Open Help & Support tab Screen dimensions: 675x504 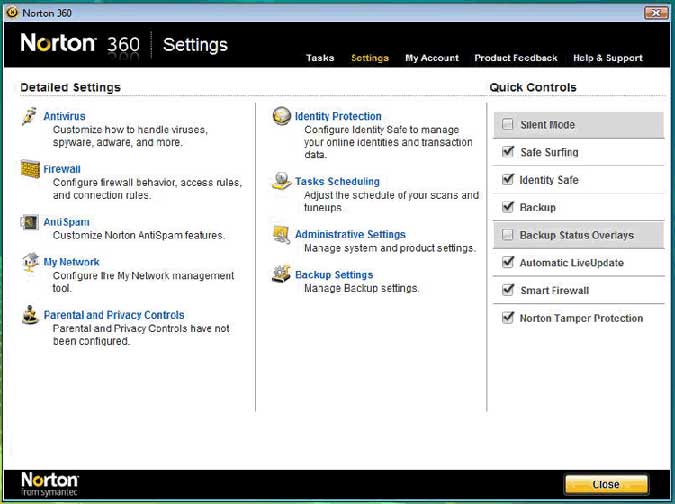coord(608,58)
